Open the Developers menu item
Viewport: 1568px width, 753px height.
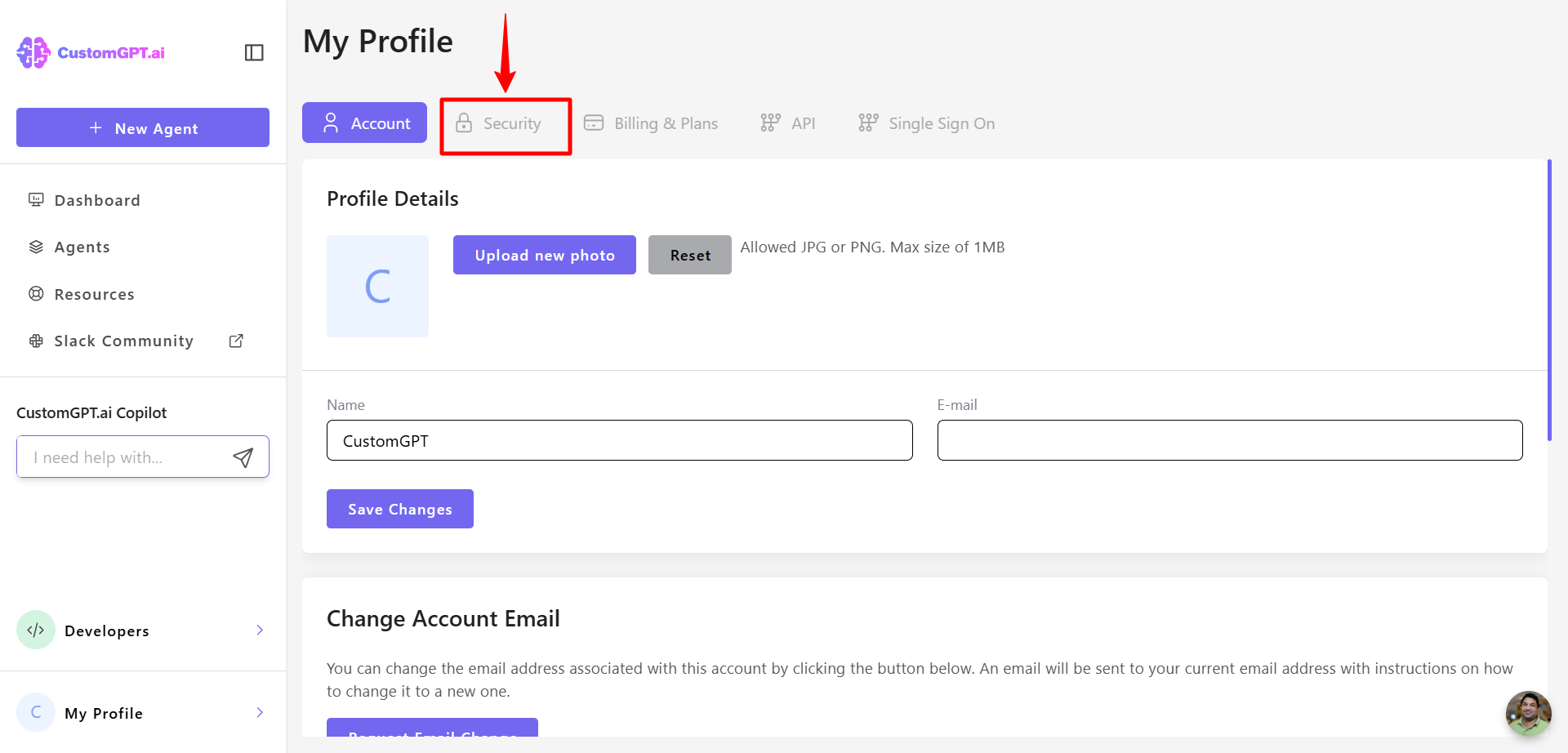tap(143, 630)
